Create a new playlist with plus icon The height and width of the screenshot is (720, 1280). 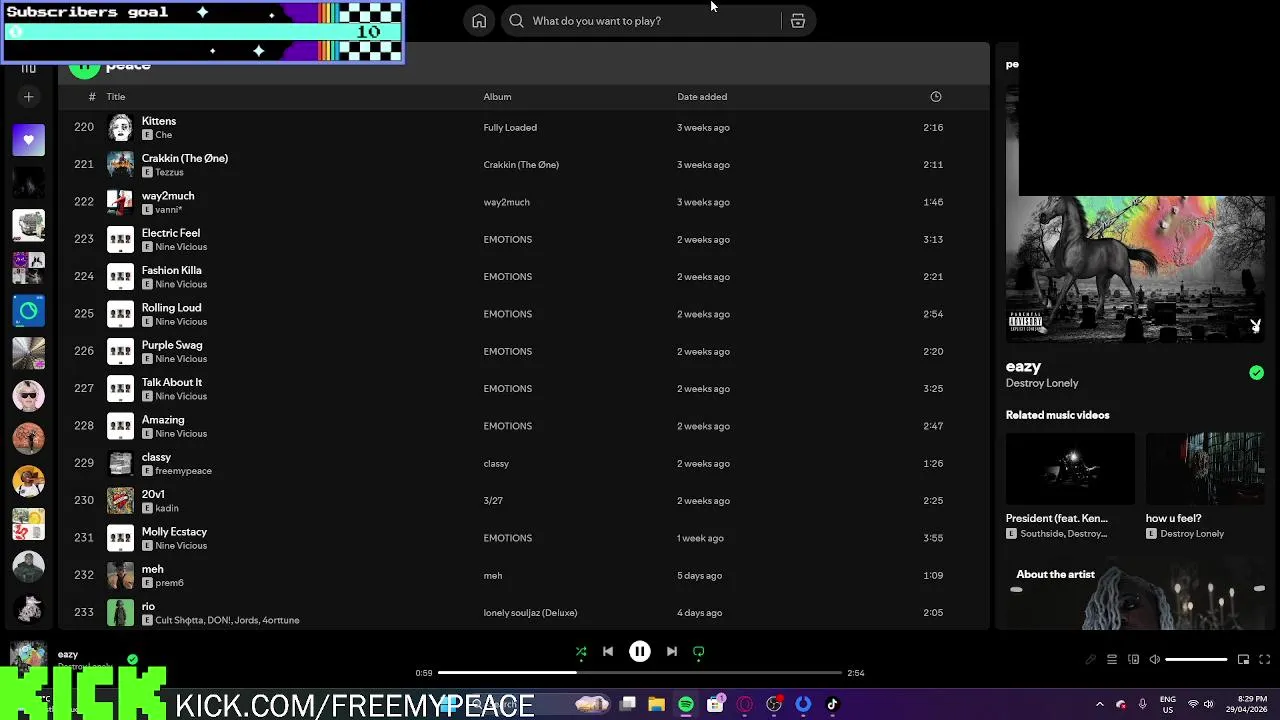point(29,97)
